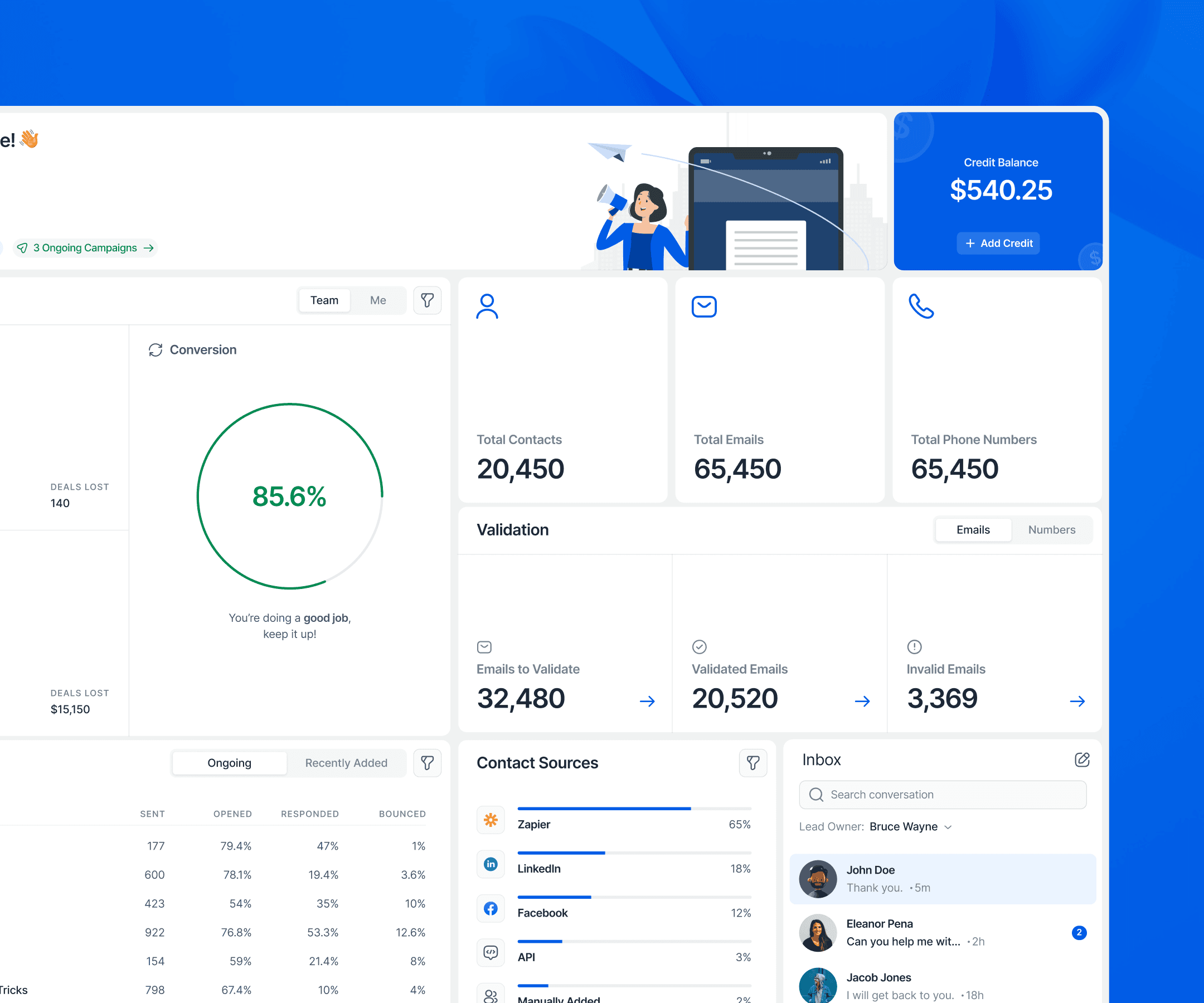
Task: Select the Team view toggle
Action: tap(324, 300)
